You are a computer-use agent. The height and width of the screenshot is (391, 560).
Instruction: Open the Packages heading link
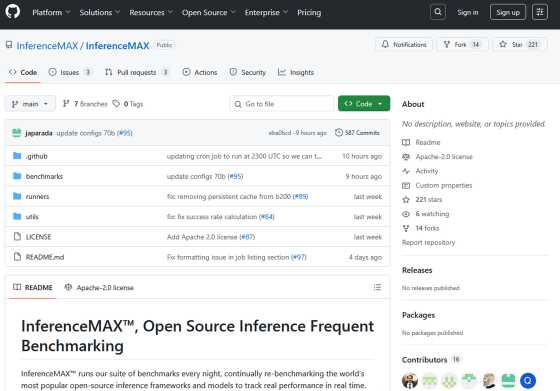(x=418, y=315)
